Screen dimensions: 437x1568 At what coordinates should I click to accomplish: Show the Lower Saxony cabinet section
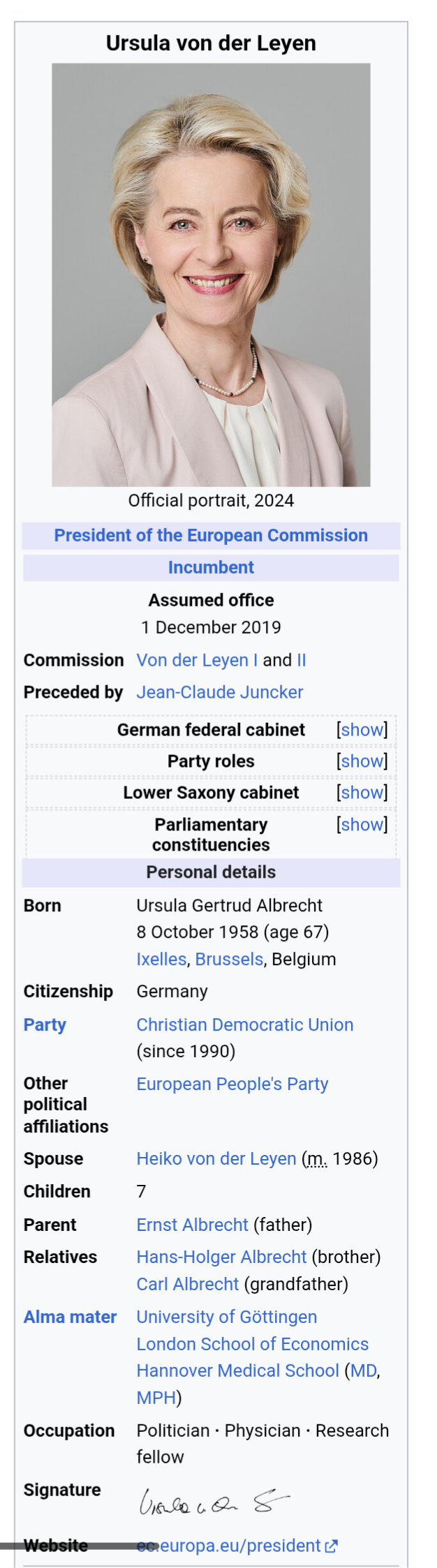(362, 793)
